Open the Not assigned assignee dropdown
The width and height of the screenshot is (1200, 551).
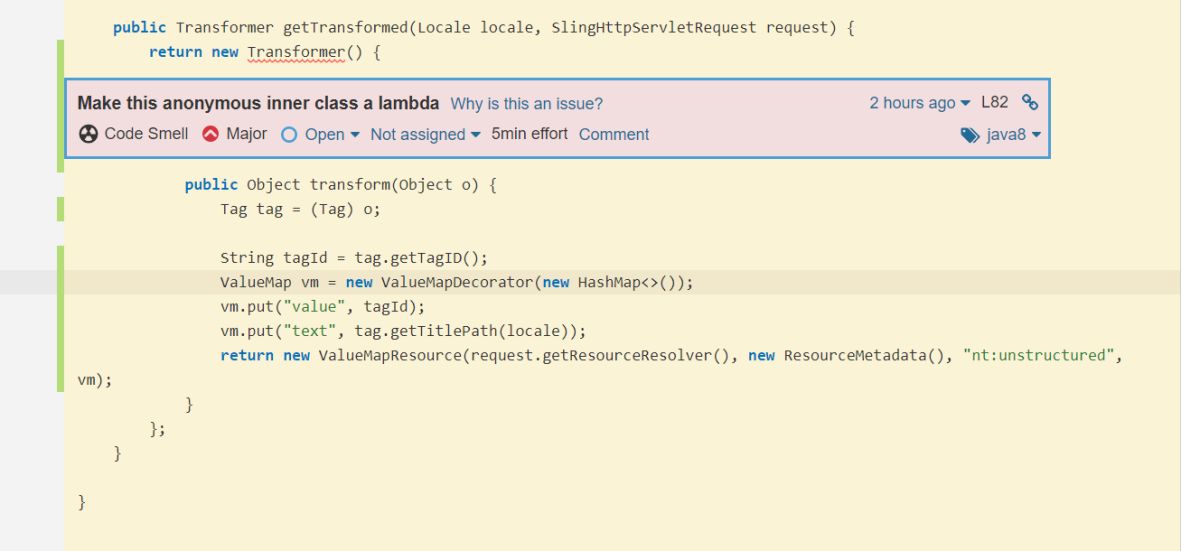pos(425,134)
